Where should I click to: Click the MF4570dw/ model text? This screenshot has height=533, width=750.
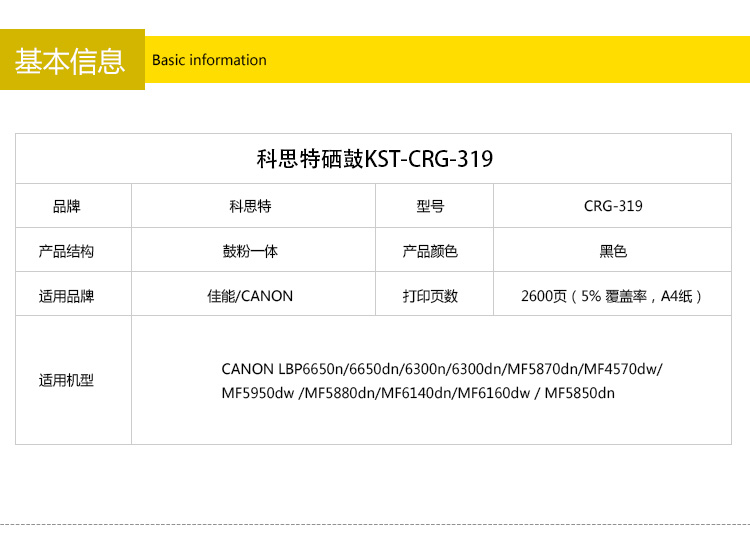(627, 369)
